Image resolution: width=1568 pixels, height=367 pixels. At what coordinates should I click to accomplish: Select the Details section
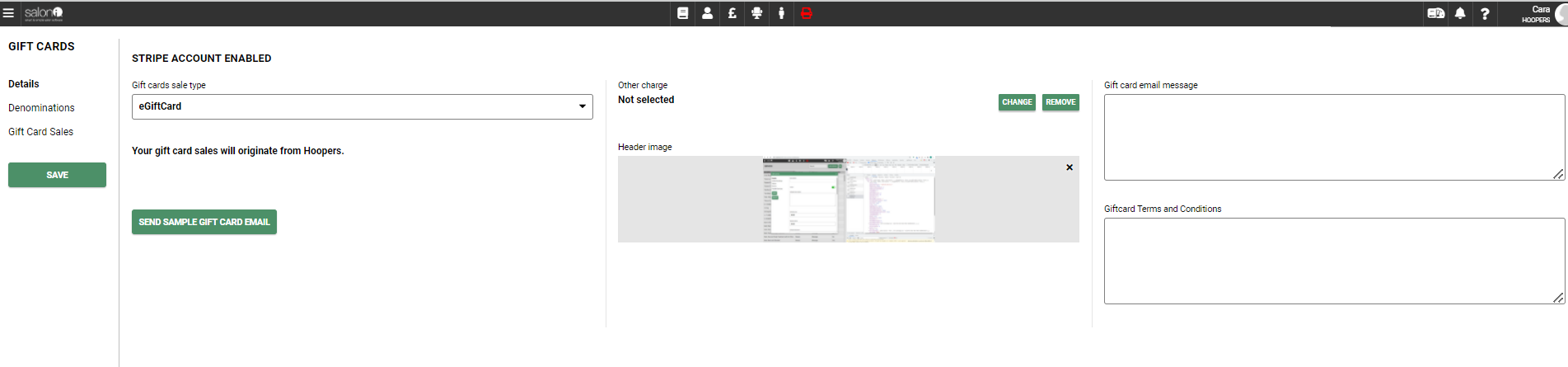coord(24,84)
